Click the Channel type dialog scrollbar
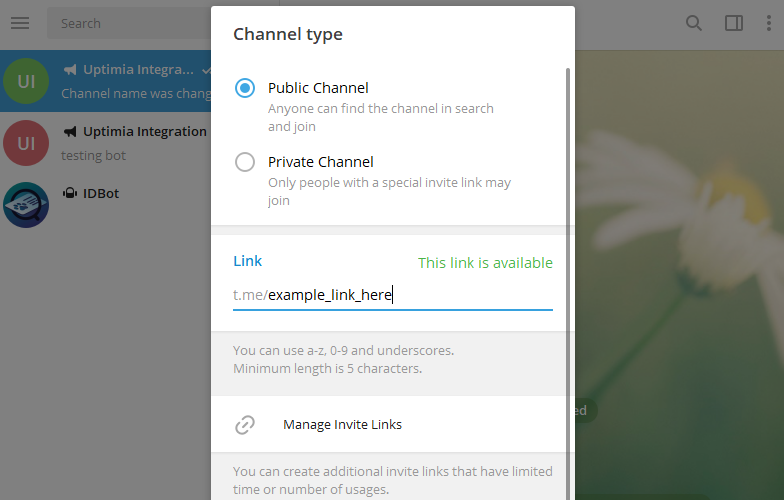The image size is (784, 500). point(569,250)
